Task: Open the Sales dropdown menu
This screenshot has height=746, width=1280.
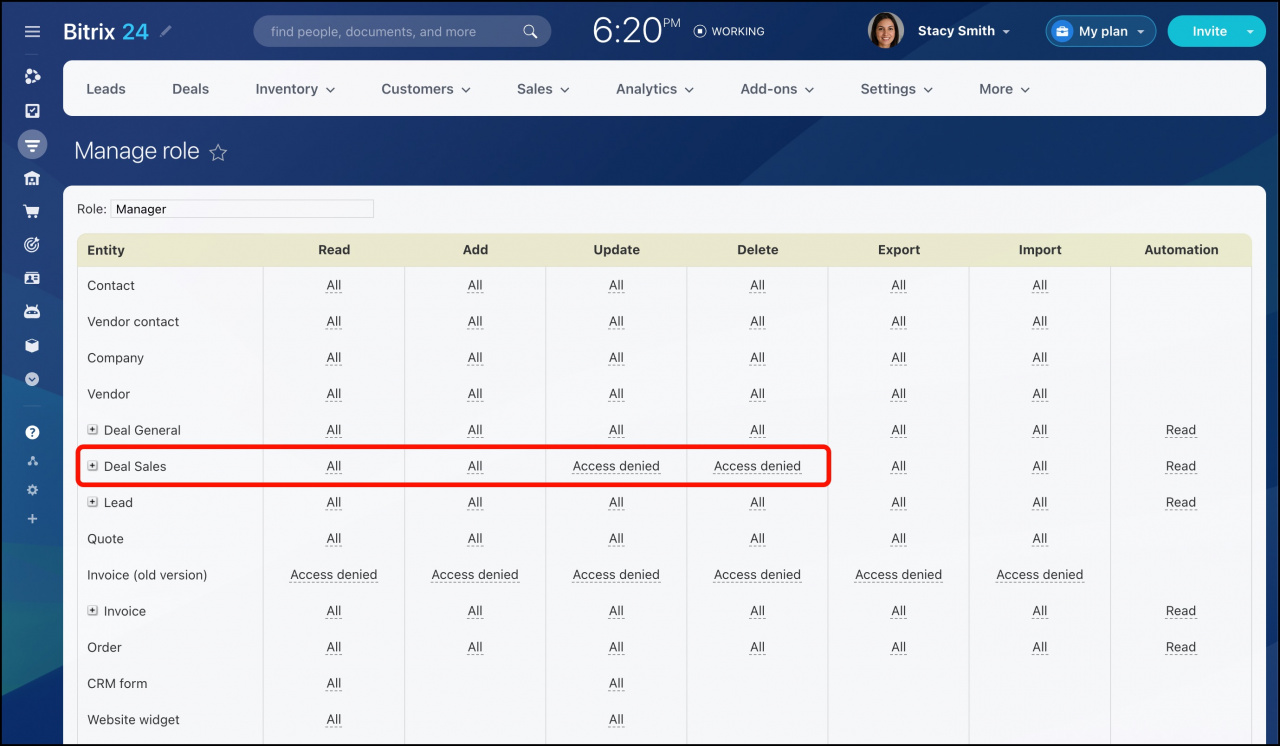Action: tap(543, 89)
